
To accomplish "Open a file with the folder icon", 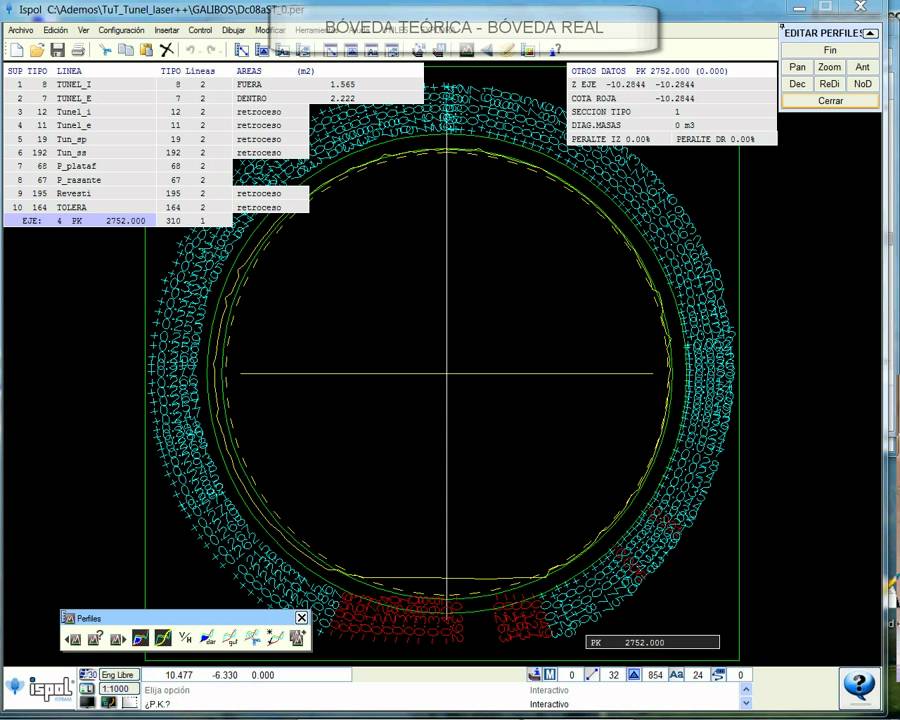I will tap(37, 51).
